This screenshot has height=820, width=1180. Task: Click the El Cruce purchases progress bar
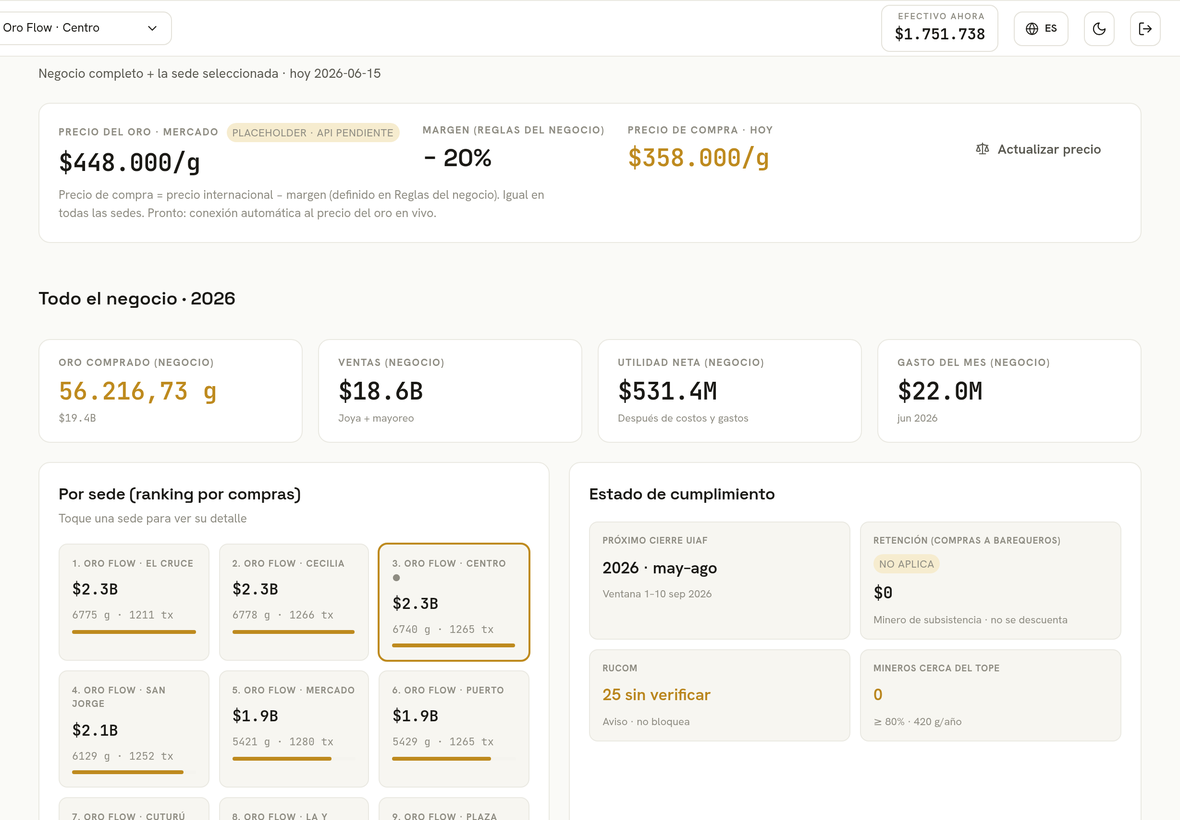tap(134, 632)
